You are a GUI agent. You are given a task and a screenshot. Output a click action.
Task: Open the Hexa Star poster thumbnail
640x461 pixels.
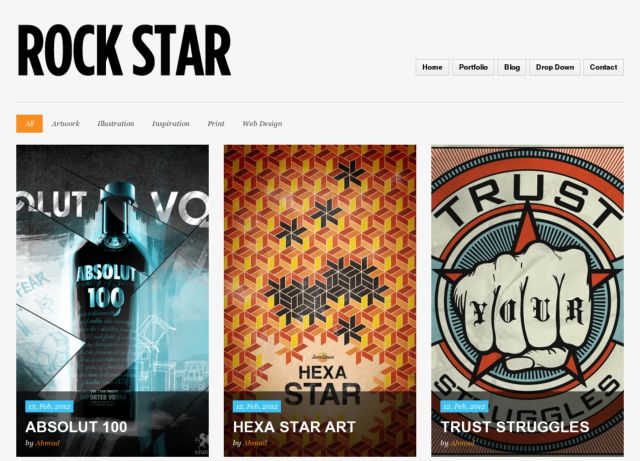point(320,265)
